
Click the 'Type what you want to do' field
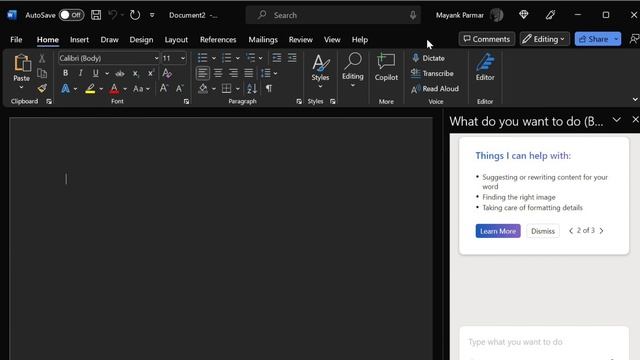point(544,342)
